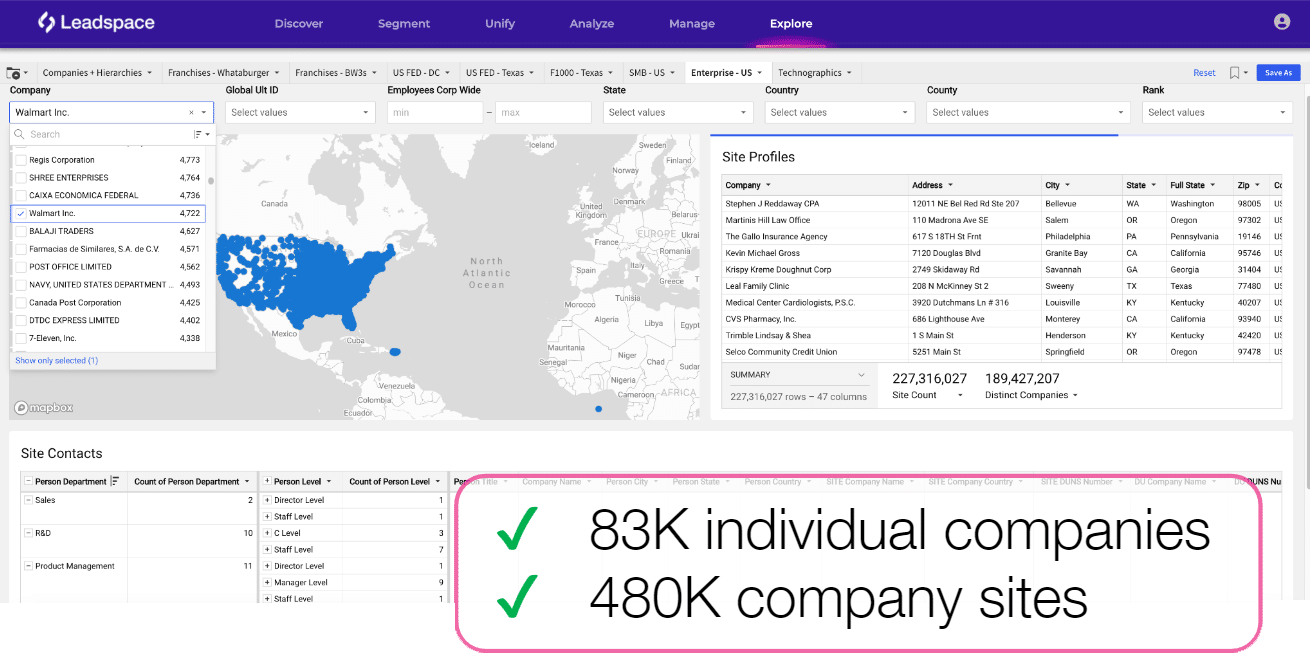Switch to Franchises - Whataburger tab

[225, 73]
